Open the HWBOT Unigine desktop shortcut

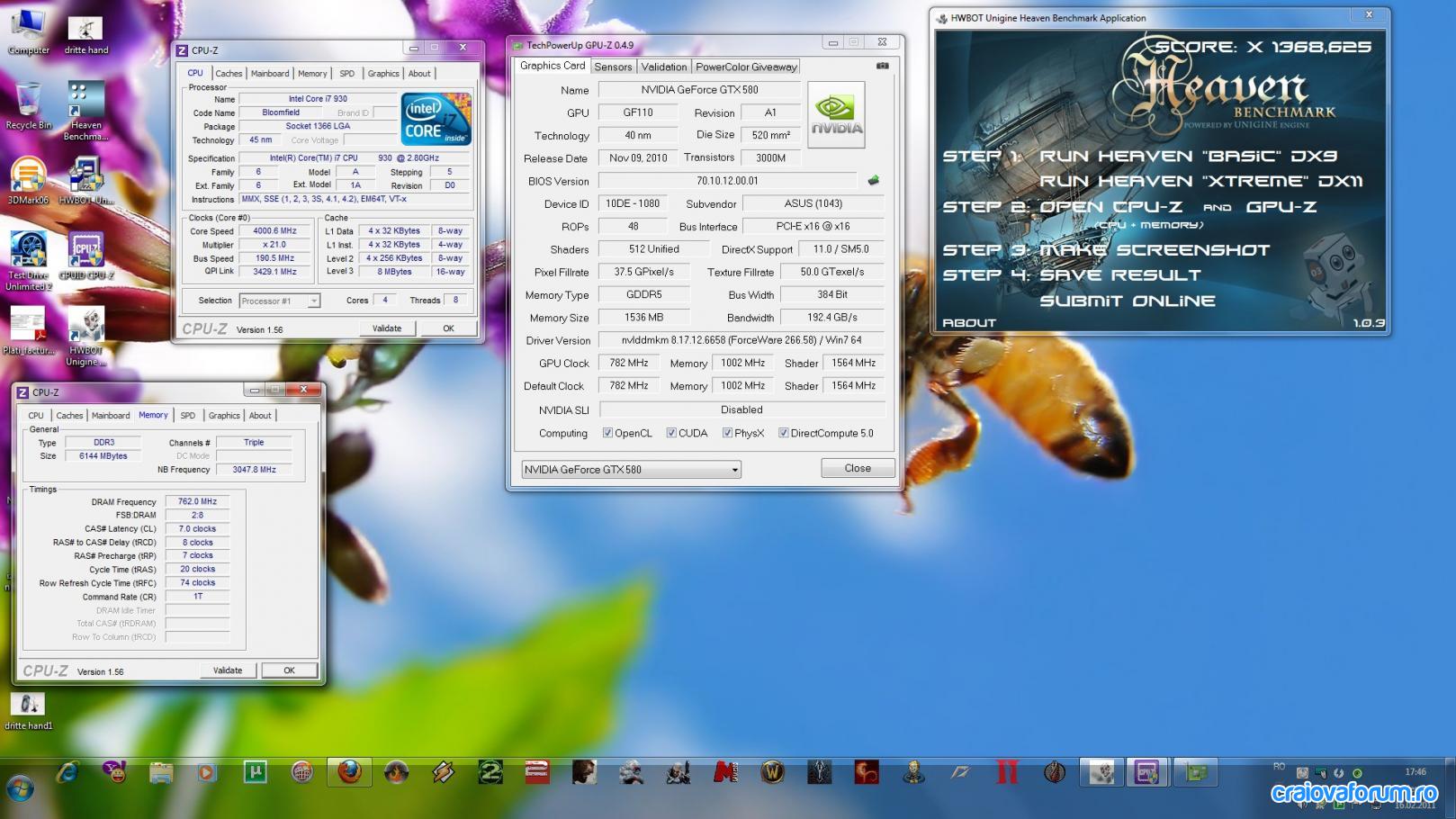tap(86, 337)
